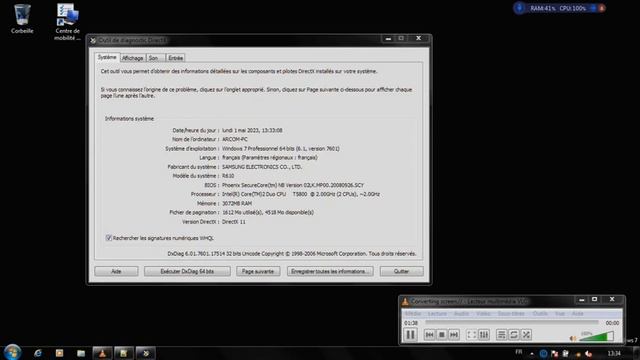Screen dimensions: 640x360
Task: Click Exécuter DxDiag 64 bits button
Action: coord(187,271)
